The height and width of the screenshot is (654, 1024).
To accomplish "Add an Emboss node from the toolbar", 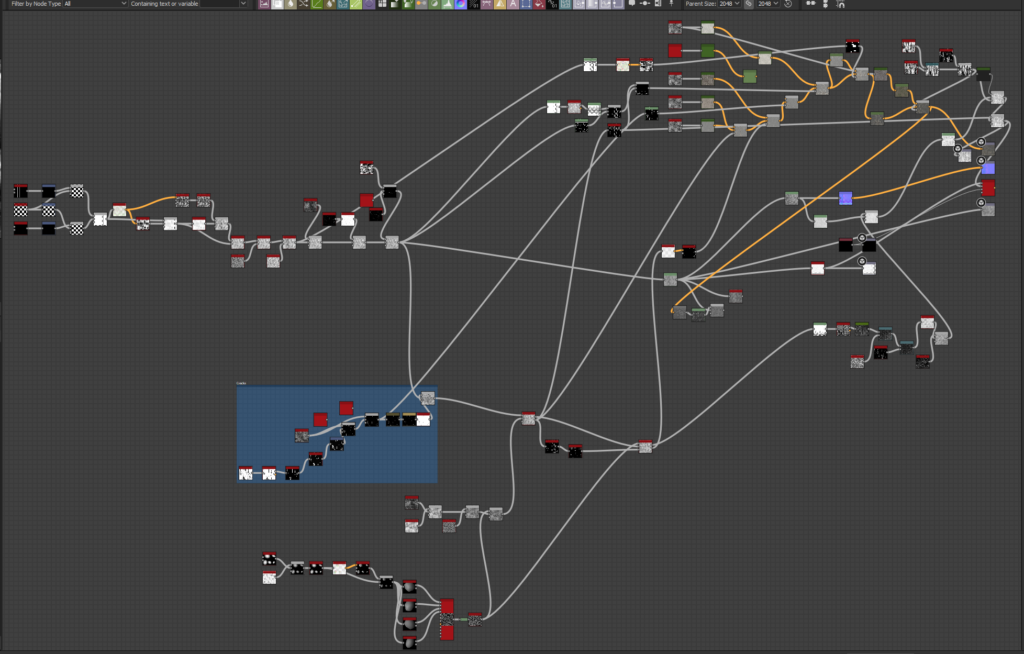I will [x=369, y=4].
